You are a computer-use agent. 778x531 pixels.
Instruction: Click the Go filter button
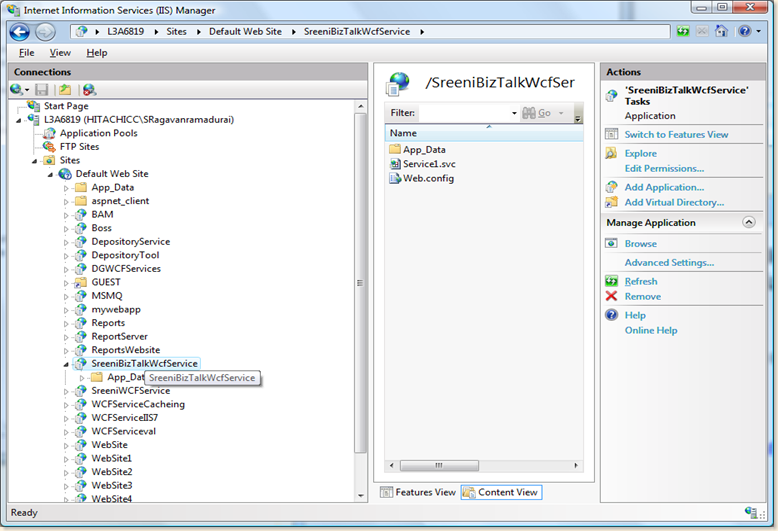pyautogui.click(x=537, y=113)
